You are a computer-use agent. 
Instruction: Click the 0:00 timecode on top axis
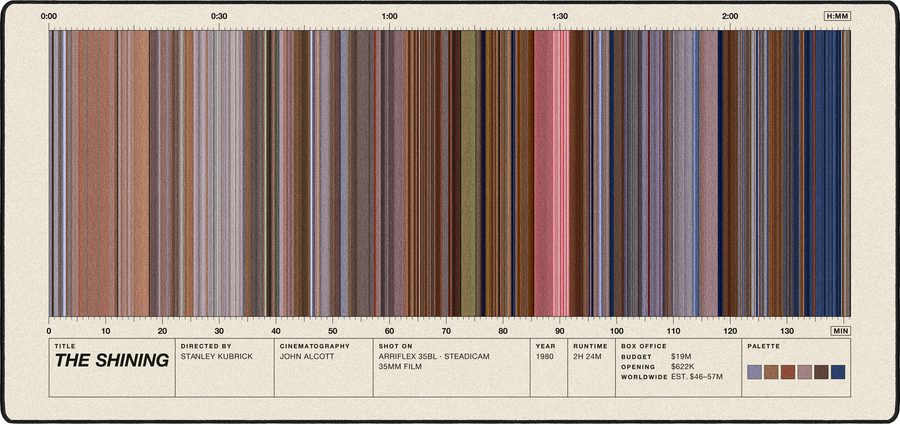click(48, 16)
